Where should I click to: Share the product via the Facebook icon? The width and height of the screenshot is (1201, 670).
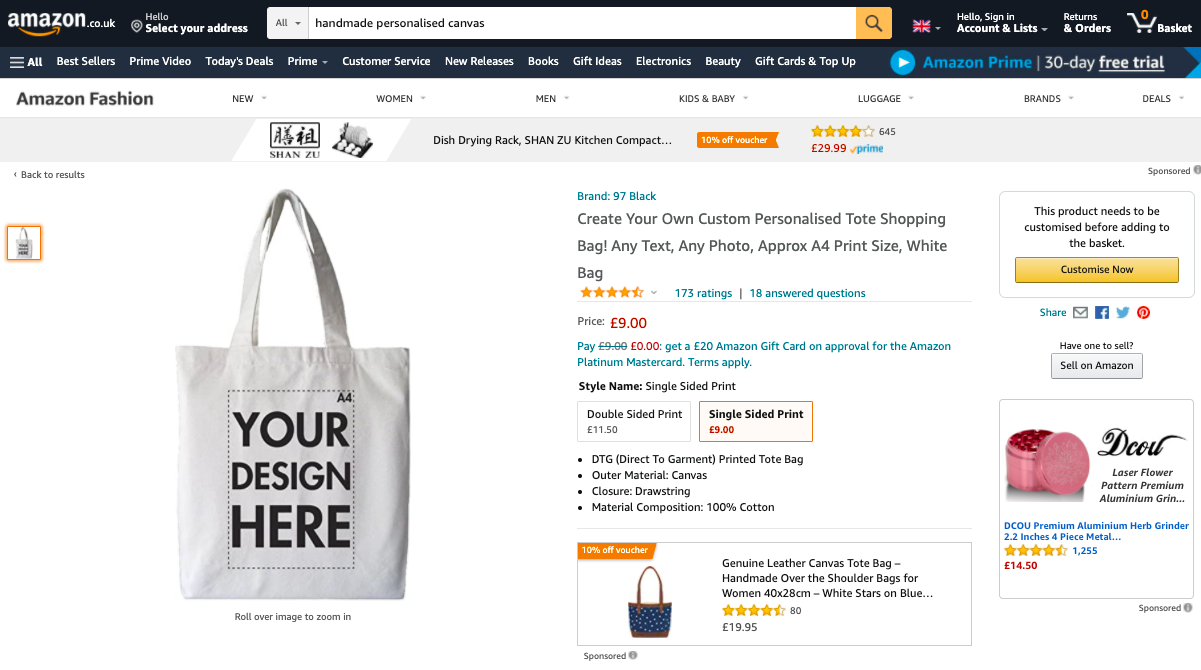(x=1101, y=312)
